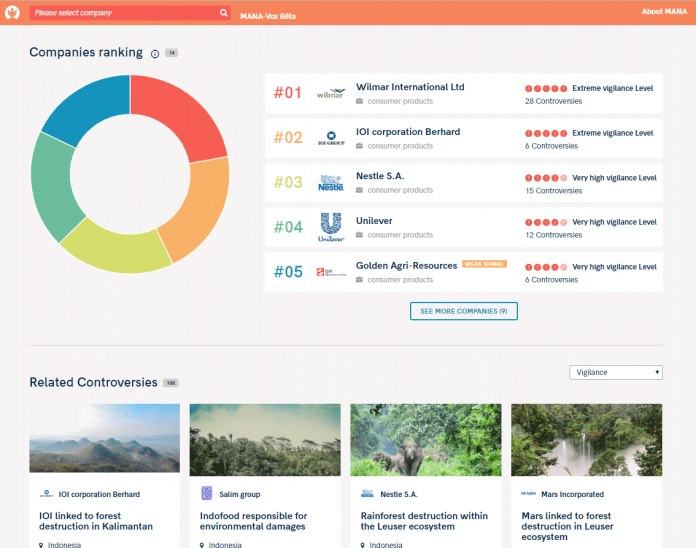Click vigilance dots for Wilmar International

tap(546, 88)
